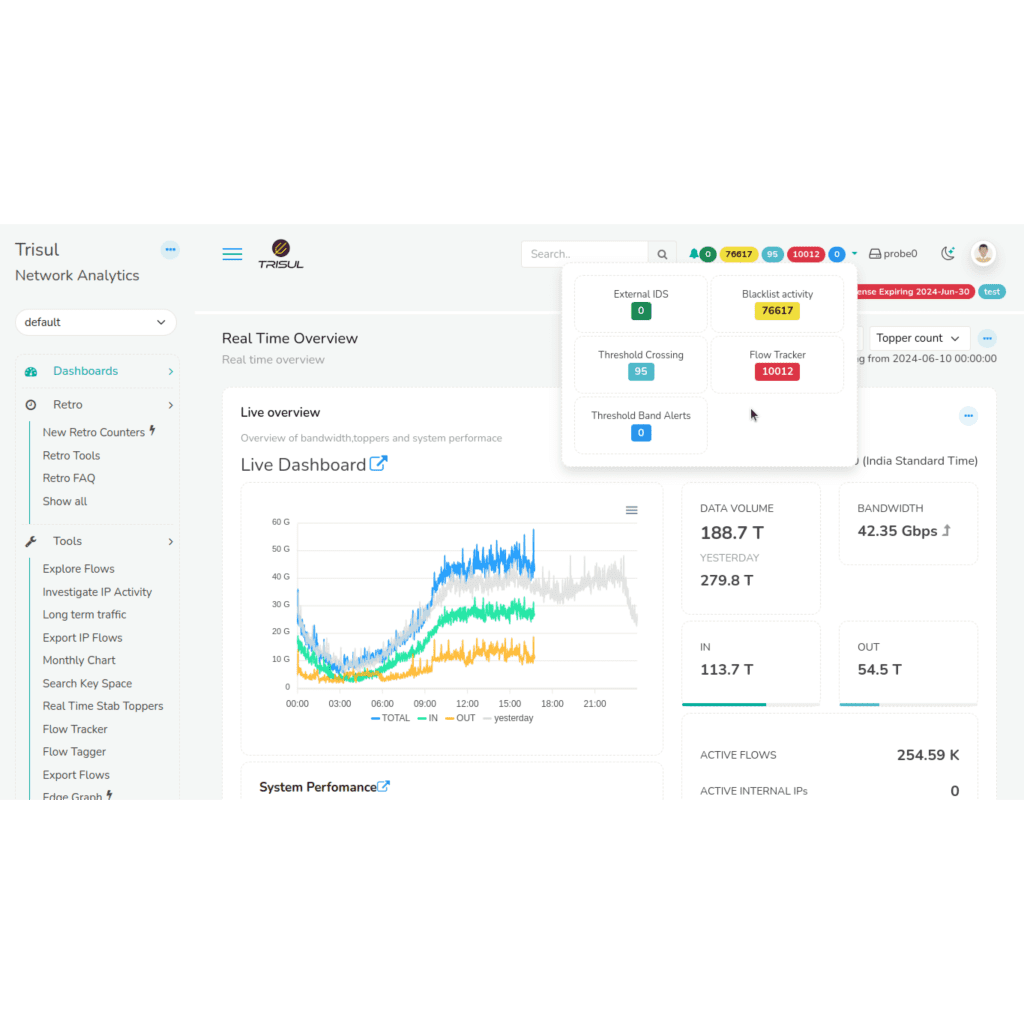Click the alerts bell icon
Screen dimensions: 1024x1024
pos(693,253)
